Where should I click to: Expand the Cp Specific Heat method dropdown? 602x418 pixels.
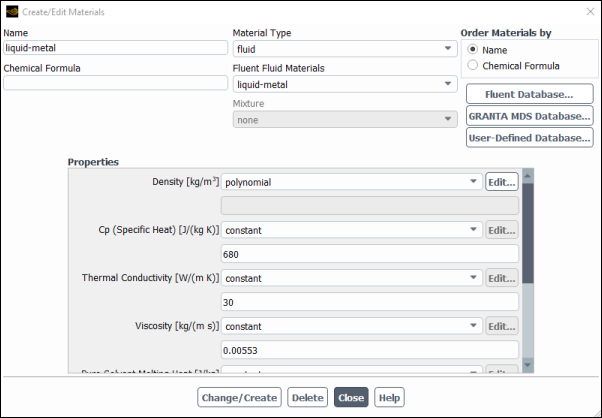(x=351, y=230)
